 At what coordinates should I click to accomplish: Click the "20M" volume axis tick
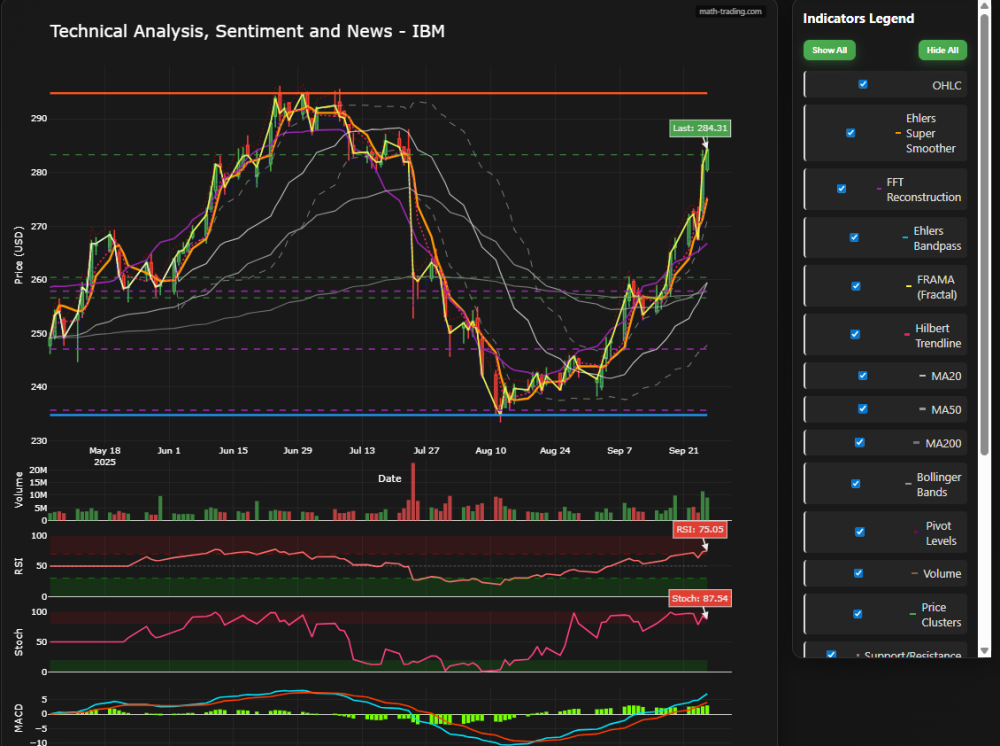pos(38,470)
